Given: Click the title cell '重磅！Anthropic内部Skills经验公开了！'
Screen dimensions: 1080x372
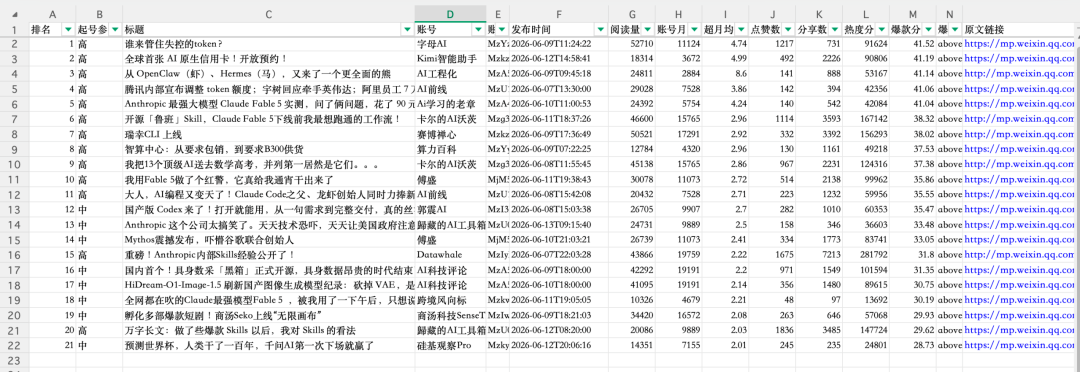Looking at the screenshot, I should tap(269, 254).
